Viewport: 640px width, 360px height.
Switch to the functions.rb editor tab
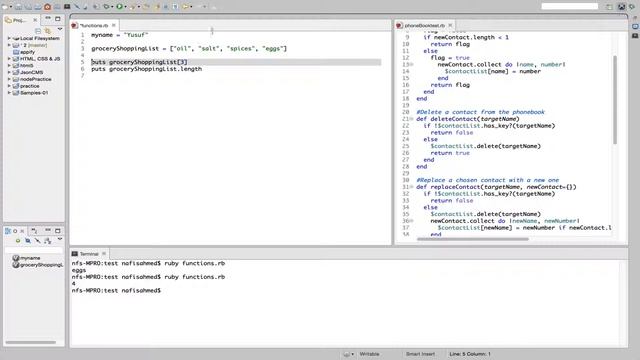(93, 25)
